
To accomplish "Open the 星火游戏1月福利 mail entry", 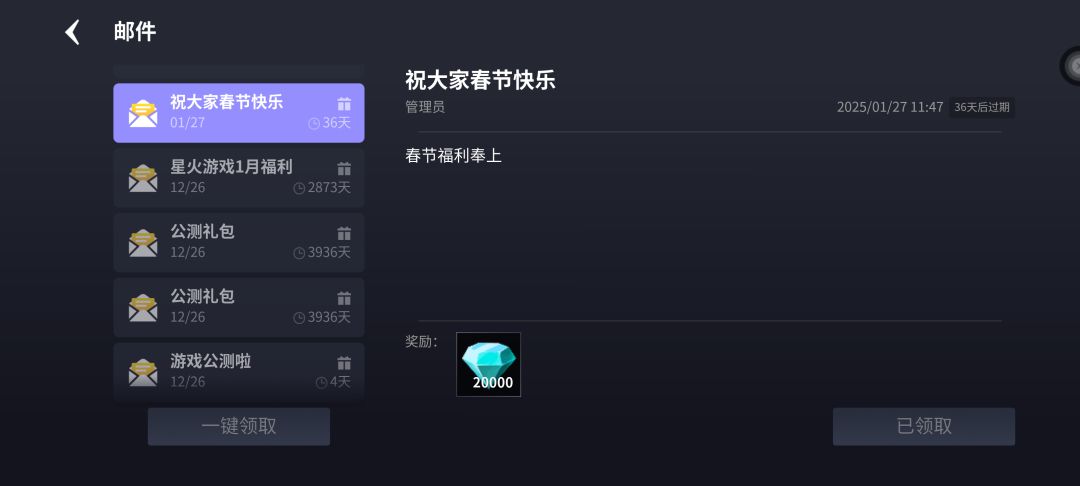I will point(238,178).
